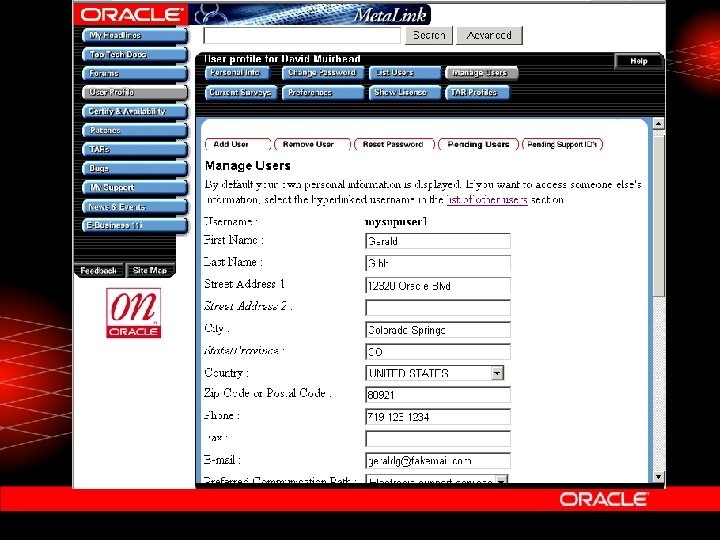Click the scrollbar up arrow
Viewport: 720px width, 540px height.
[658, 124]
